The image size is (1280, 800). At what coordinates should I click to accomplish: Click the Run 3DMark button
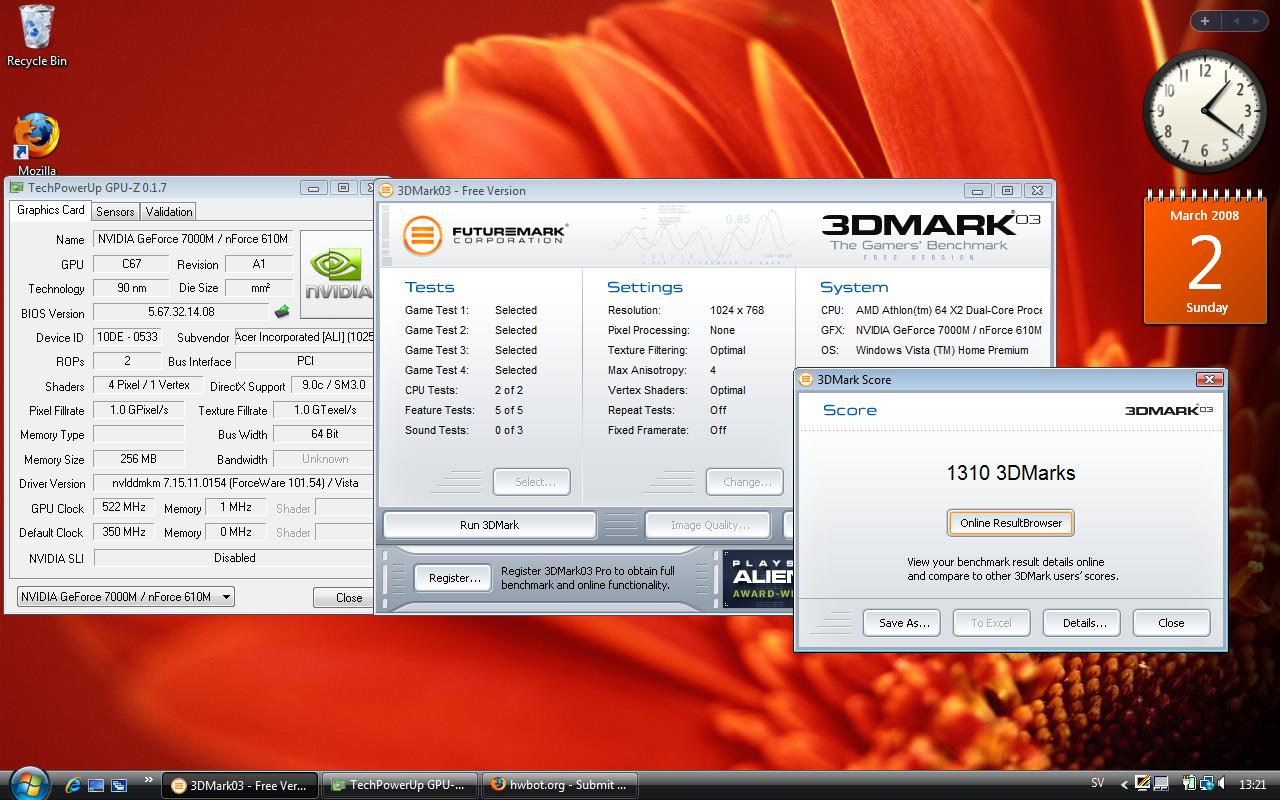pos(489,525)
